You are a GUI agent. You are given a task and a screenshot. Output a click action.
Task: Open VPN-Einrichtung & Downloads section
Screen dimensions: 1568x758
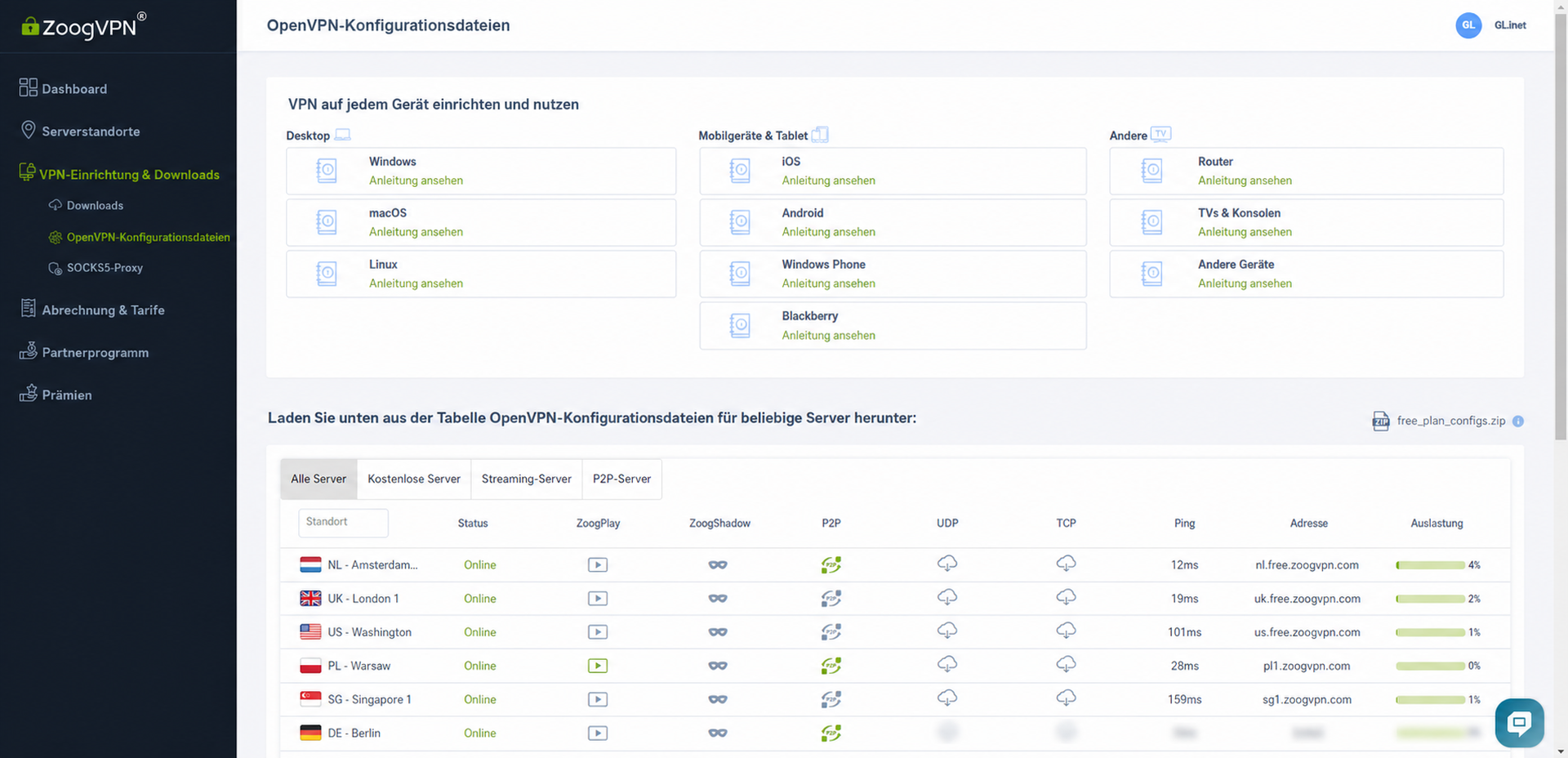coord(119,174)
